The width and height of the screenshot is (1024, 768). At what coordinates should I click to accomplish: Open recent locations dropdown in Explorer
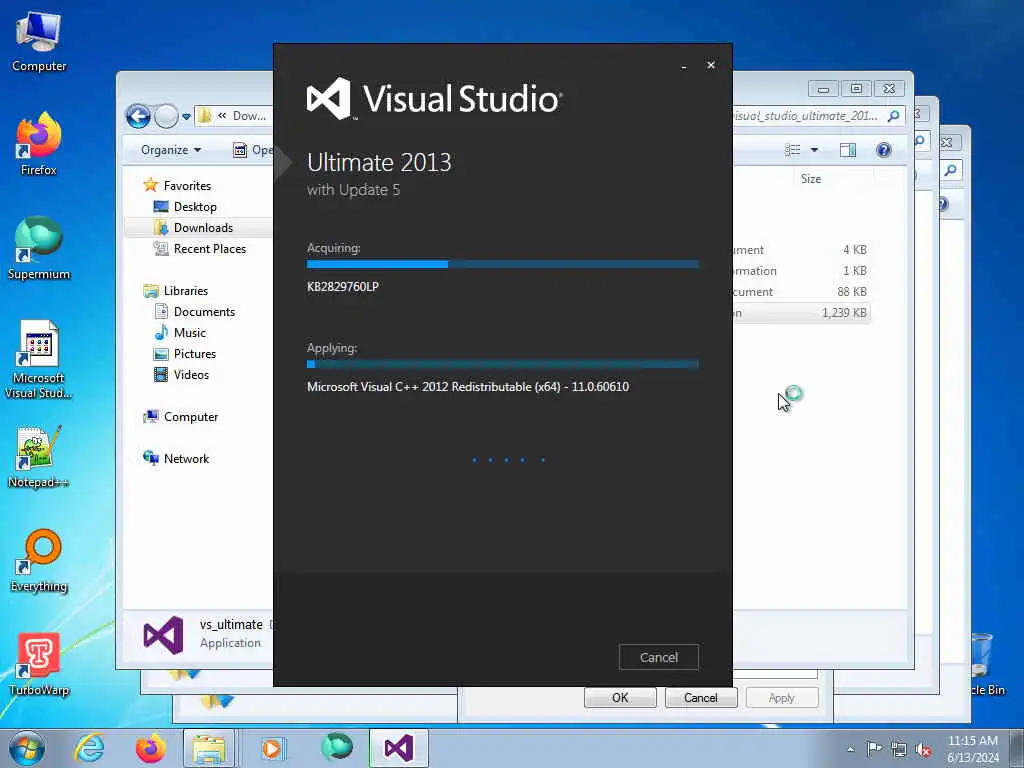point(187,117)
